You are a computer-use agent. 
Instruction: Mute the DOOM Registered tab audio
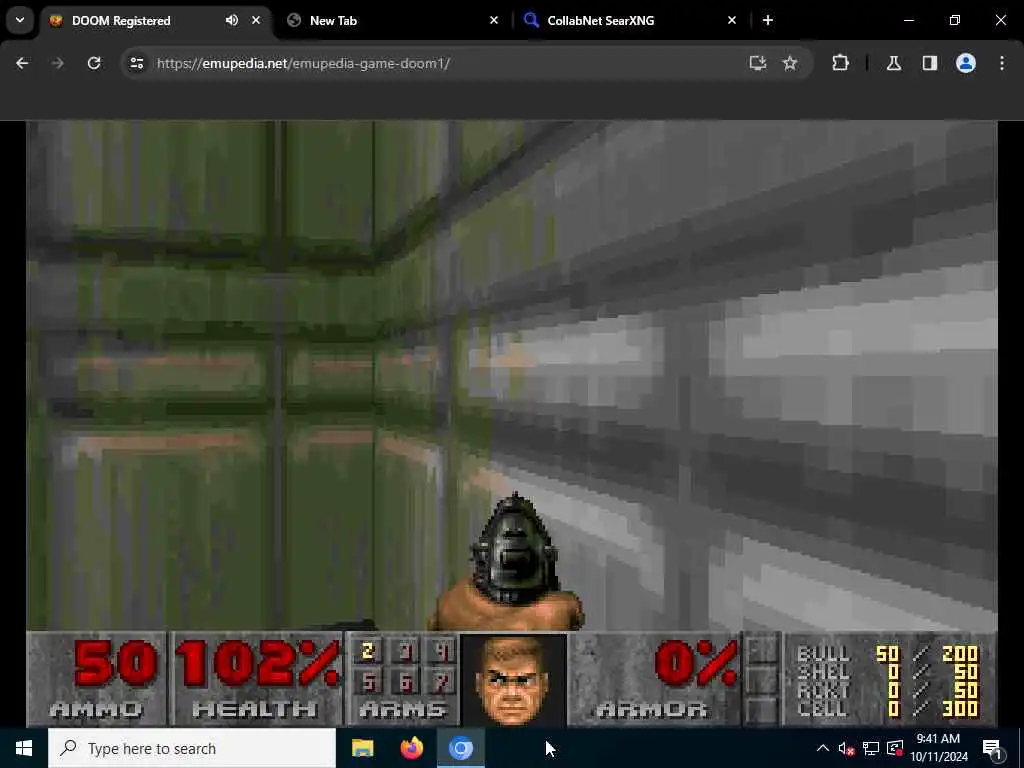[x=232, y=20]
